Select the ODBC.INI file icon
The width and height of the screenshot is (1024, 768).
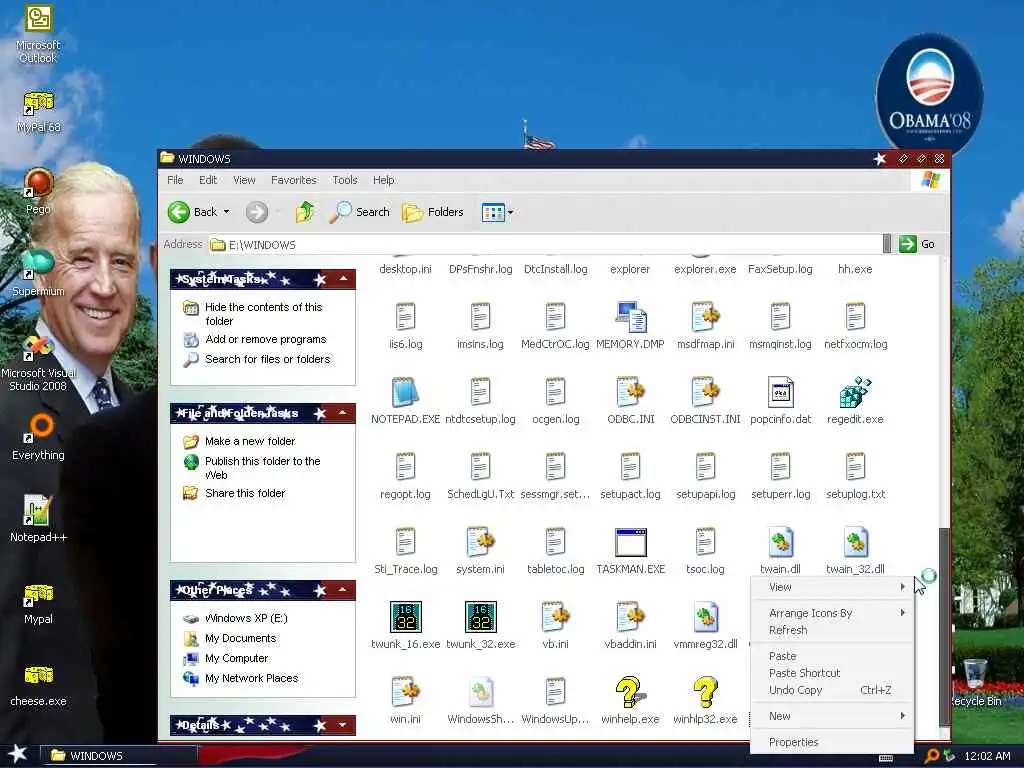[x=630, y=392]
